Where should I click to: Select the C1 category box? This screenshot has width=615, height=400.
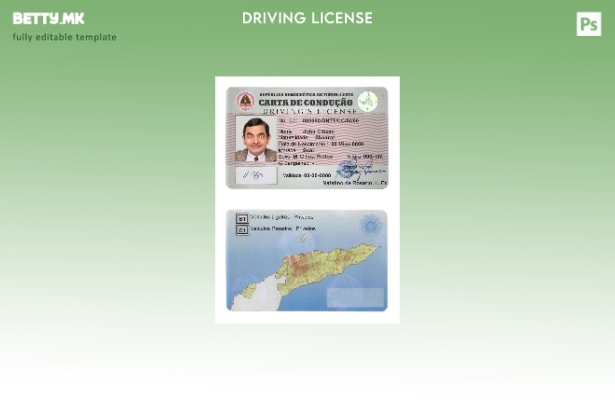coord(241,229)
